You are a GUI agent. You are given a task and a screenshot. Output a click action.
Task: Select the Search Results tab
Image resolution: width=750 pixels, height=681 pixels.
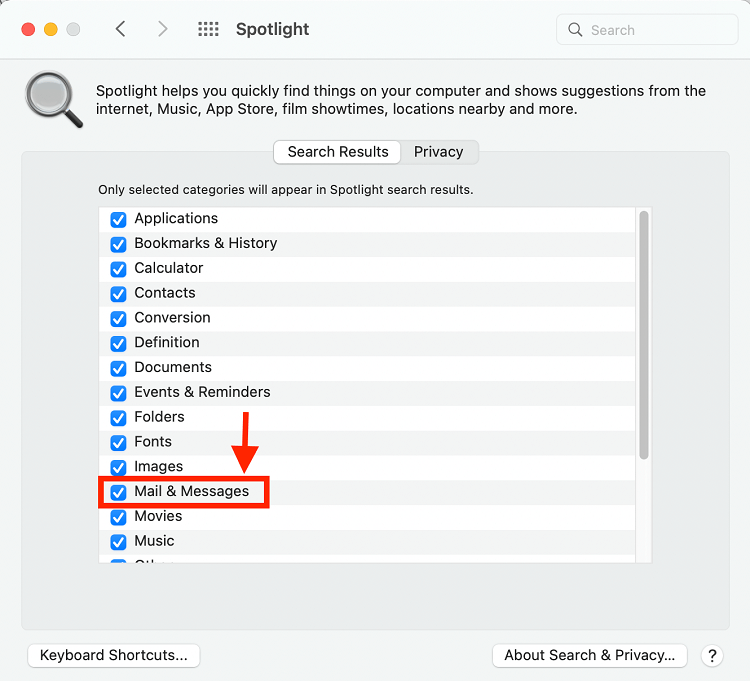click(338, 152)
